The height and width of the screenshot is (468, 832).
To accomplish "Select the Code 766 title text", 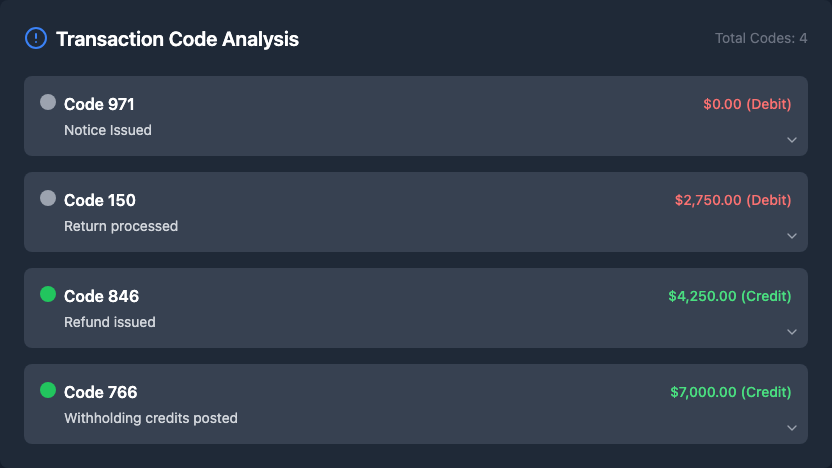I will (x=100, y=392).
